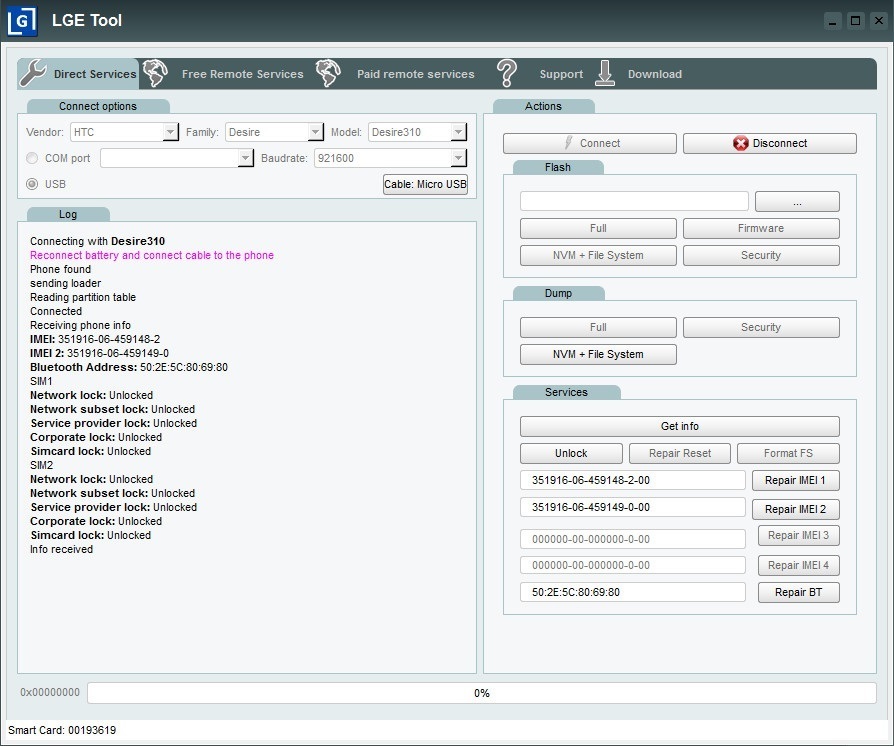This screenshot has width=894, height=746.
Task: Open the Model dropdown showing Desire310
Action: [x=459, y=131]
